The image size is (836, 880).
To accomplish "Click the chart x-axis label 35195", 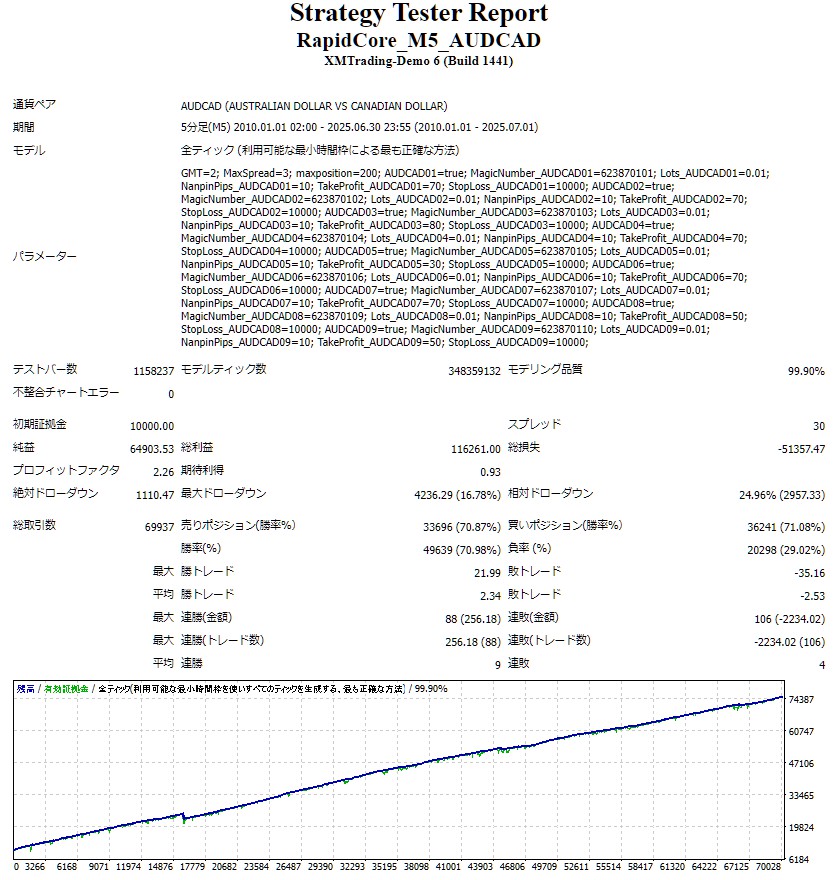I will [x=384, y=867].
